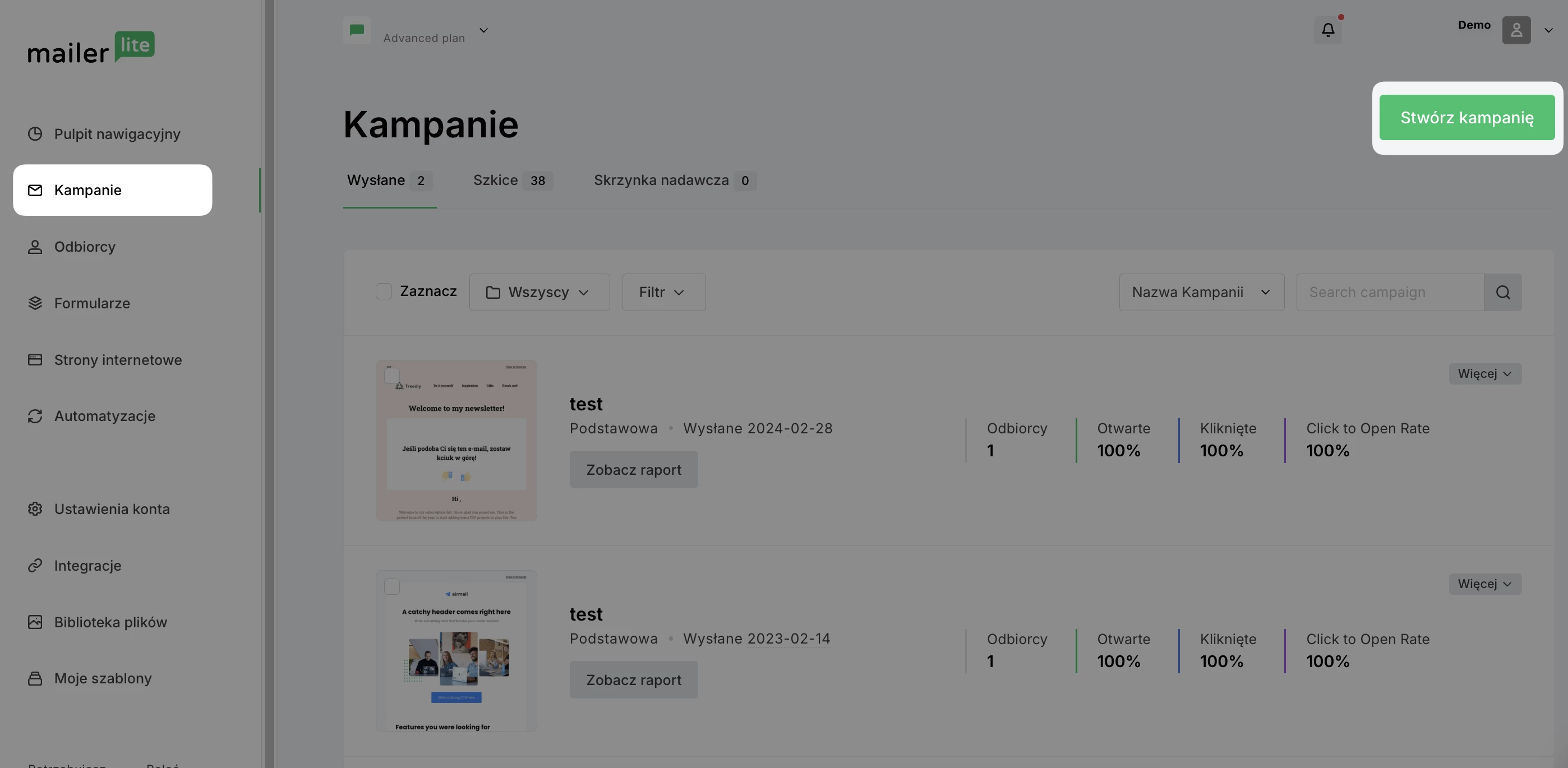Check the first test campaign thumbnail checkbox
This screenshot has width=1568, height=768.
(x=392, y=376)
